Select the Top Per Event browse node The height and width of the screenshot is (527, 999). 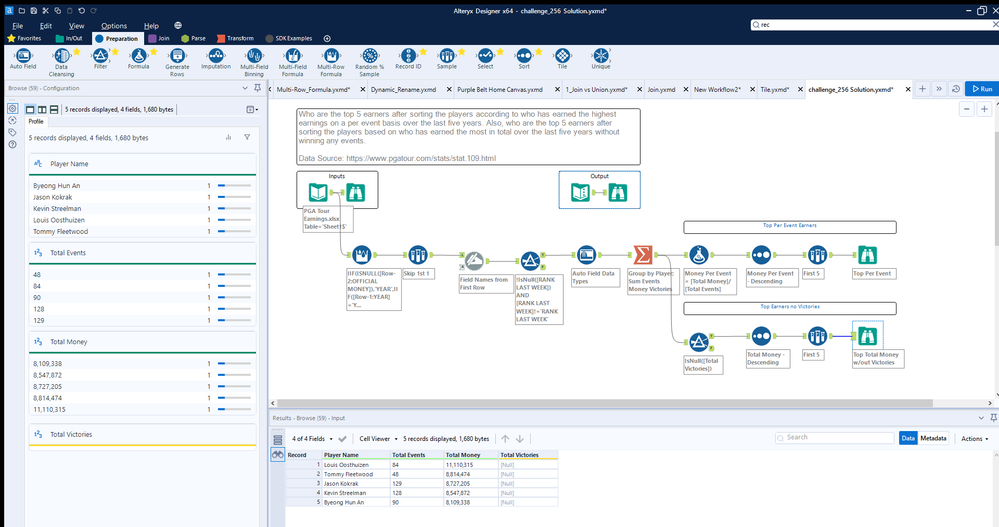point(866,255)
